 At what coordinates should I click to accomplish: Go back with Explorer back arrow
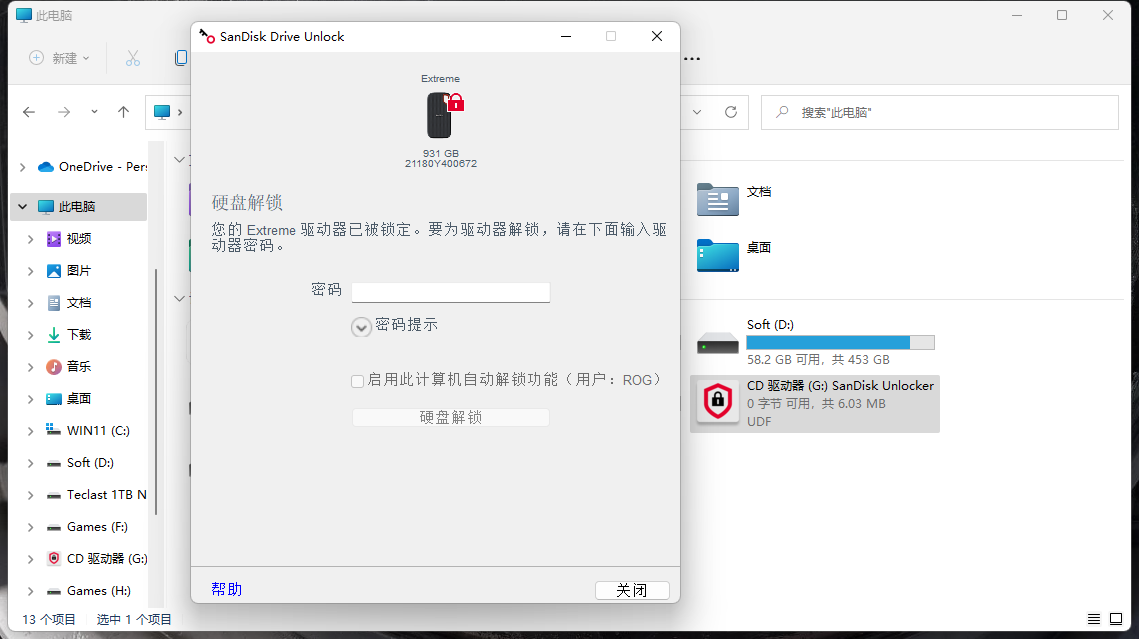coord(29,112)
